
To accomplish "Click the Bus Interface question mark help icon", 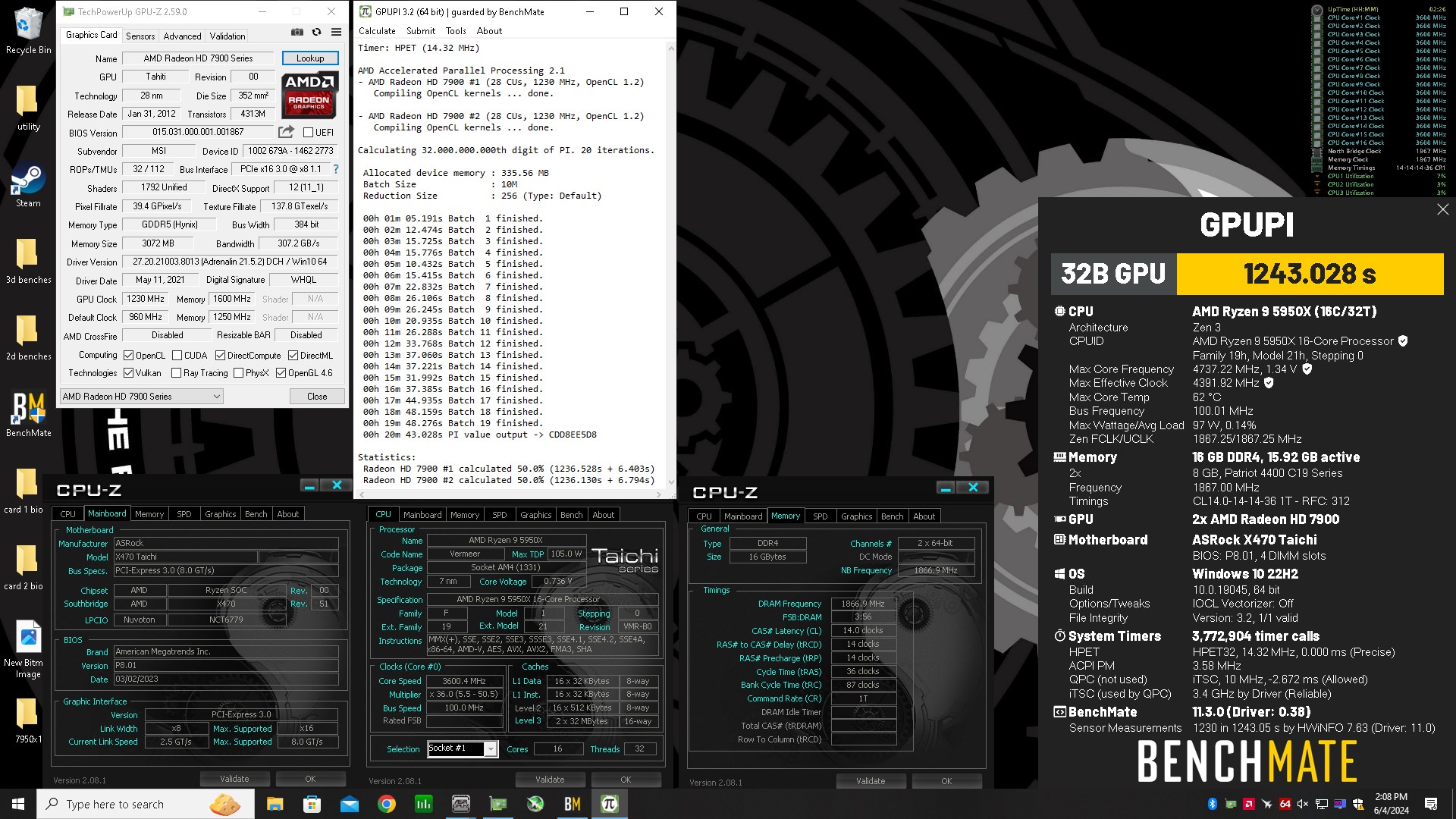I will (336, 169).
